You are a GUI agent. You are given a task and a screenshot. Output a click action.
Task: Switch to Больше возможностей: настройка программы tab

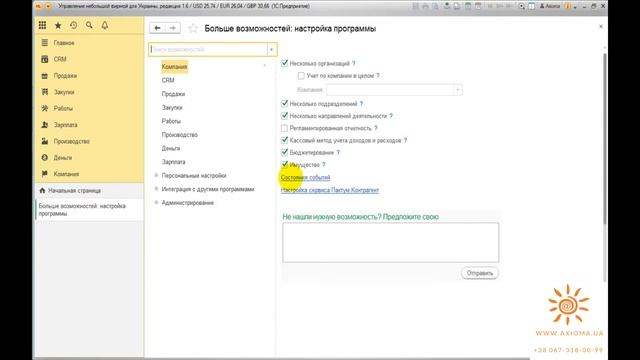click(89, 209)
